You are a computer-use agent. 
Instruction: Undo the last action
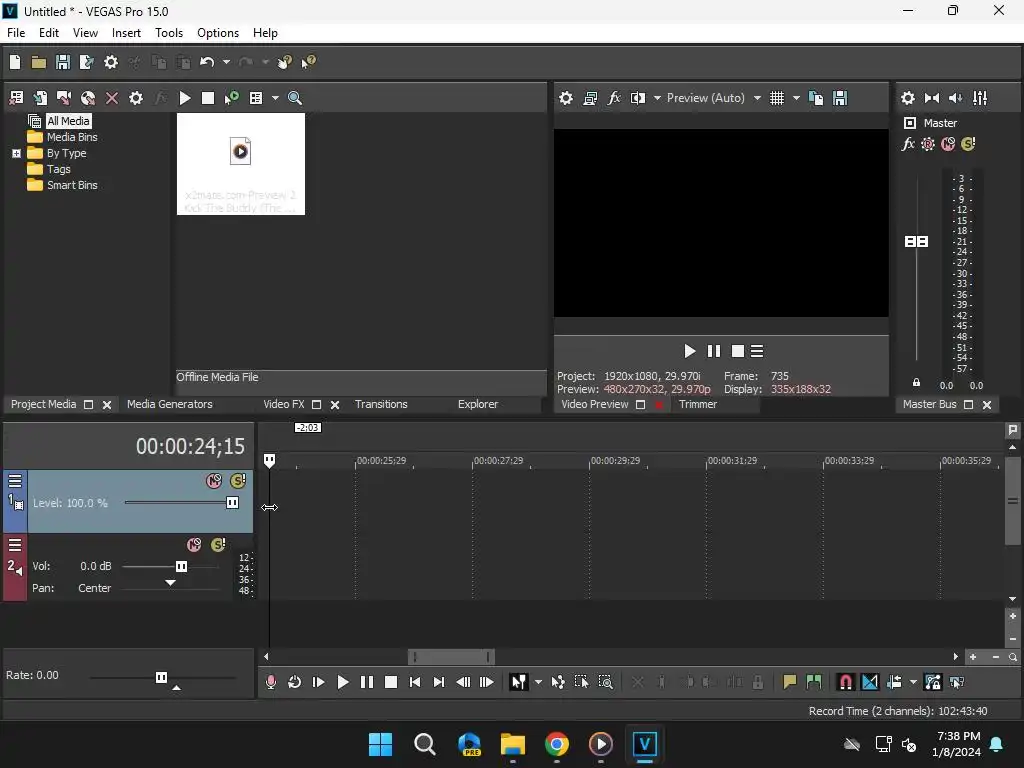207,62
